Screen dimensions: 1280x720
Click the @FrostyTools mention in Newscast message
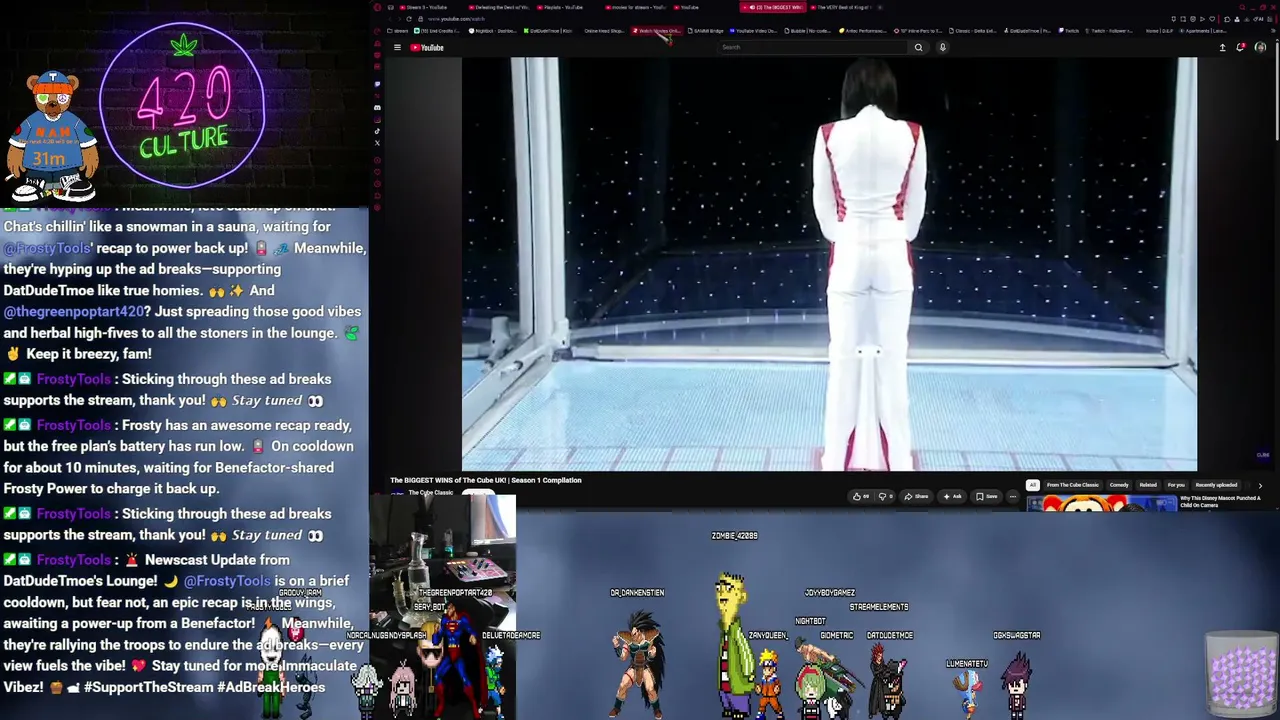pyautogui.click(x=227, y=581)
